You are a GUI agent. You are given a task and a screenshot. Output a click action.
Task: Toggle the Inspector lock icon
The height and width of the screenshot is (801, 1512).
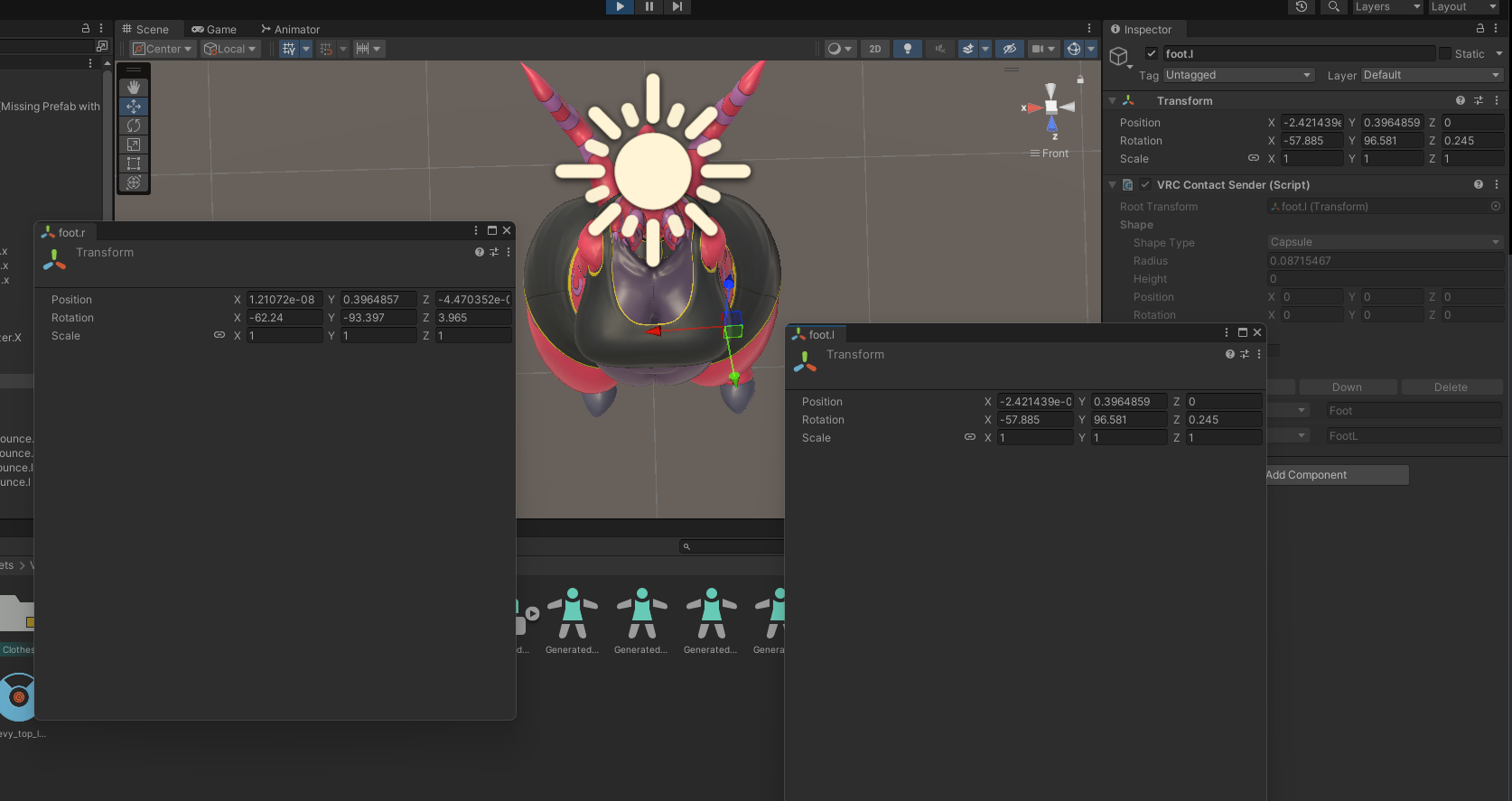tap(1480, 29)
